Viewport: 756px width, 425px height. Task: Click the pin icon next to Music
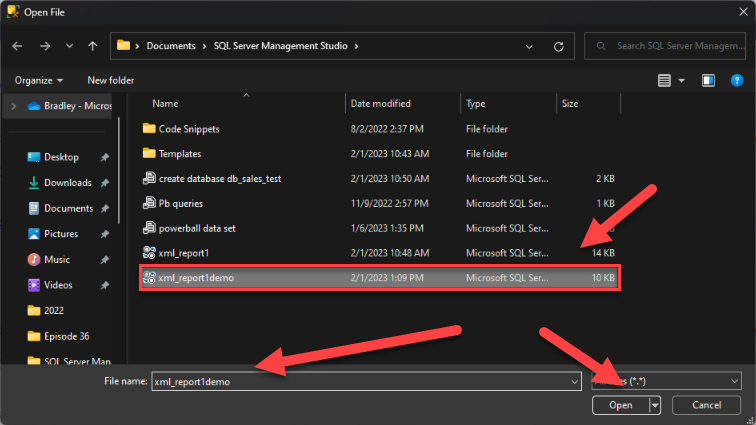[105, 260]
